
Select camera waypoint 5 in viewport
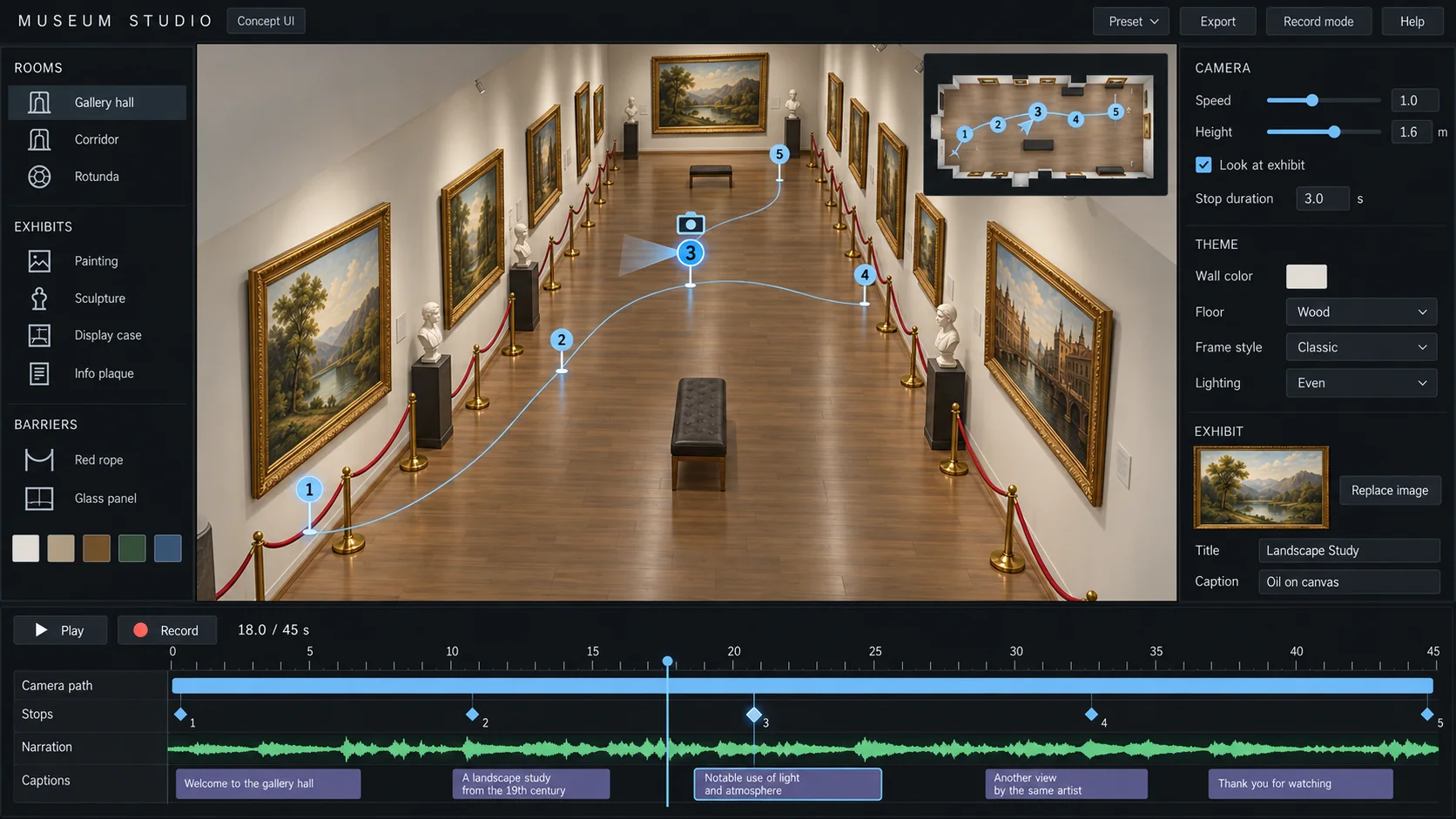[x=779, y=154]
